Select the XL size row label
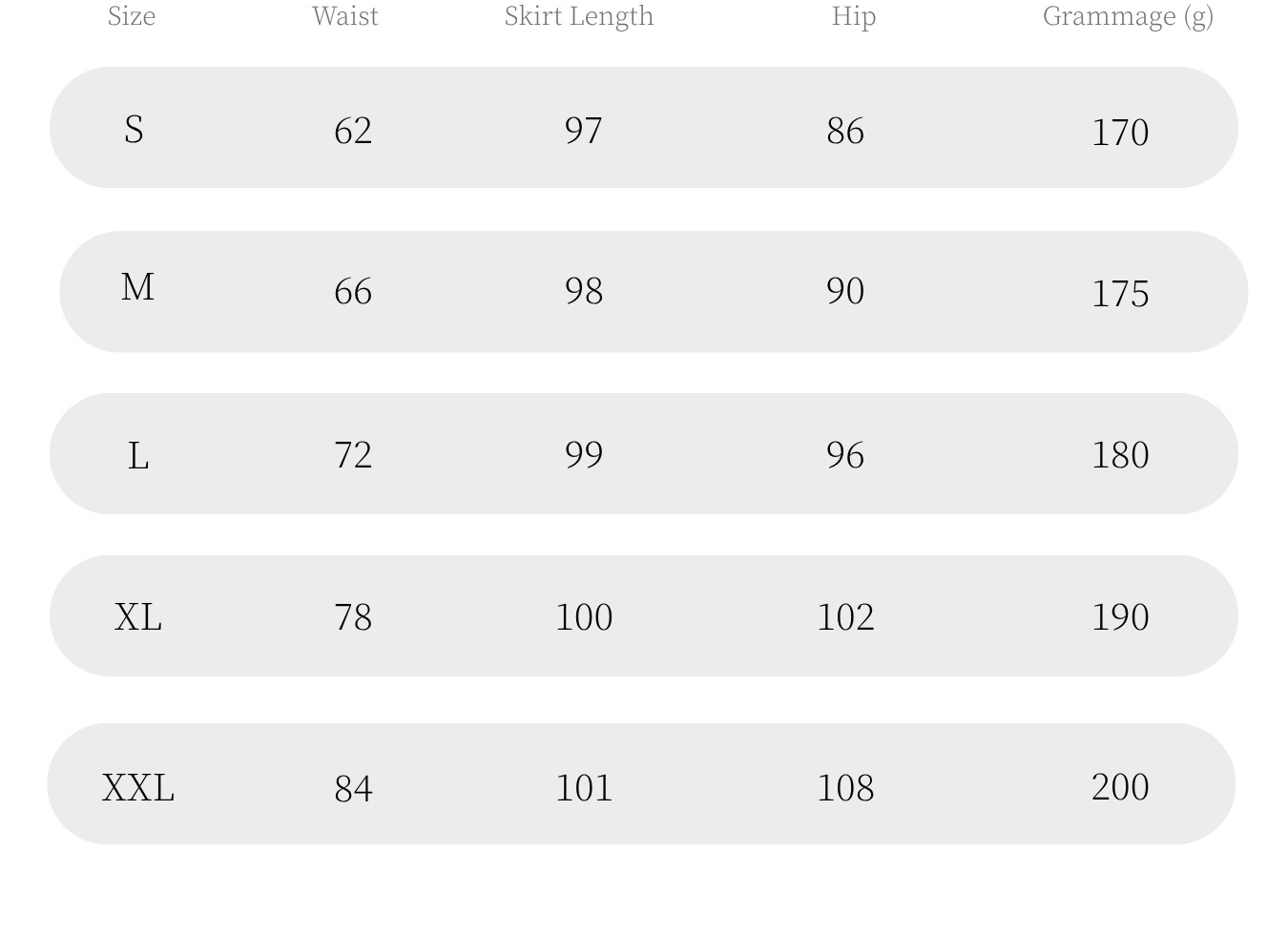This screenshot has height=935, width=1288. [x=138, y=617]
